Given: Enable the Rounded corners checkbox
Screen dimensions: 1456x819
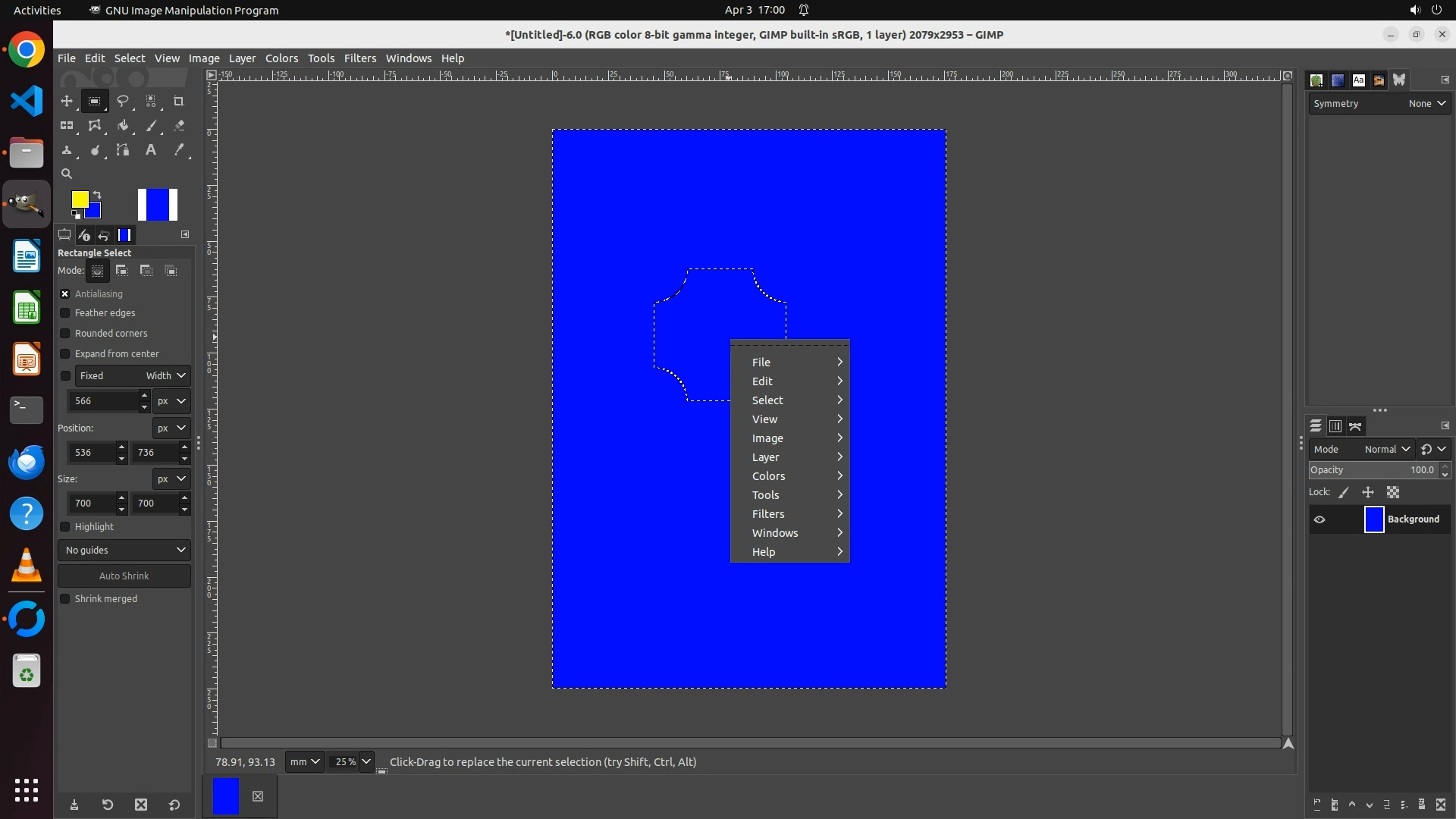Looking at the screenshot, I should [65, 334].
